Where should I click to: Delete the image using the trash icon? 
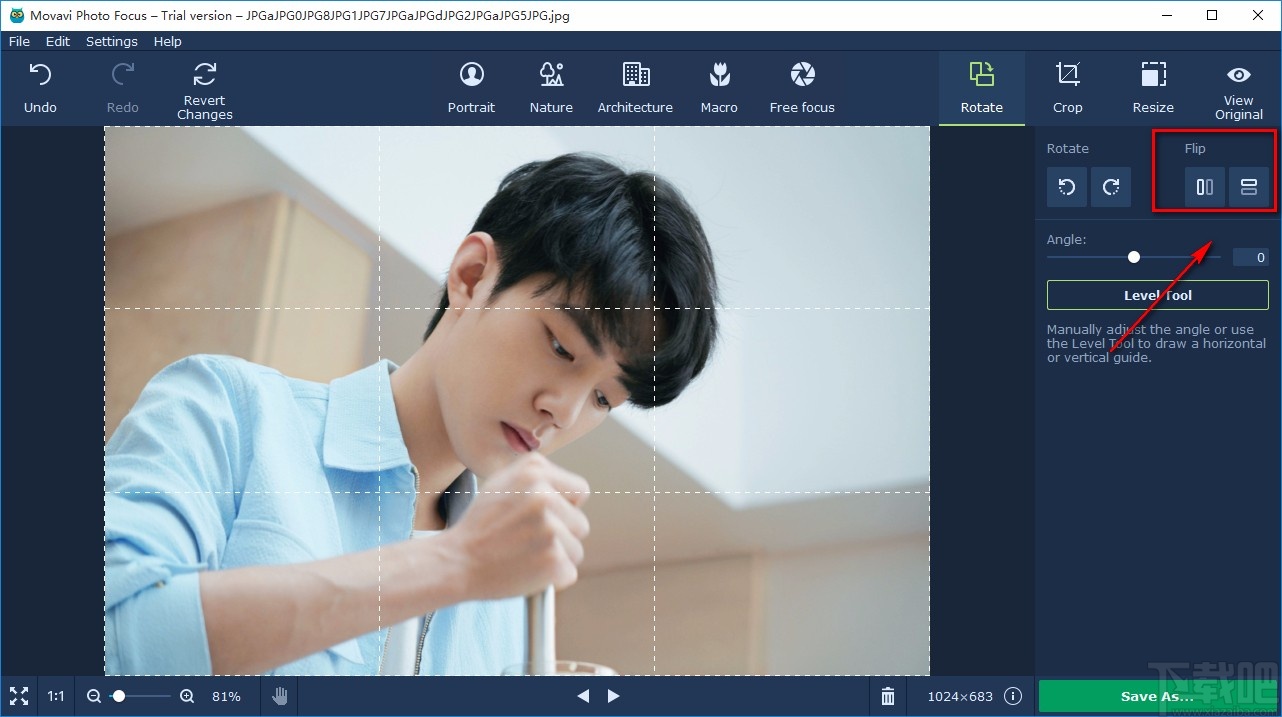[887, 696]
